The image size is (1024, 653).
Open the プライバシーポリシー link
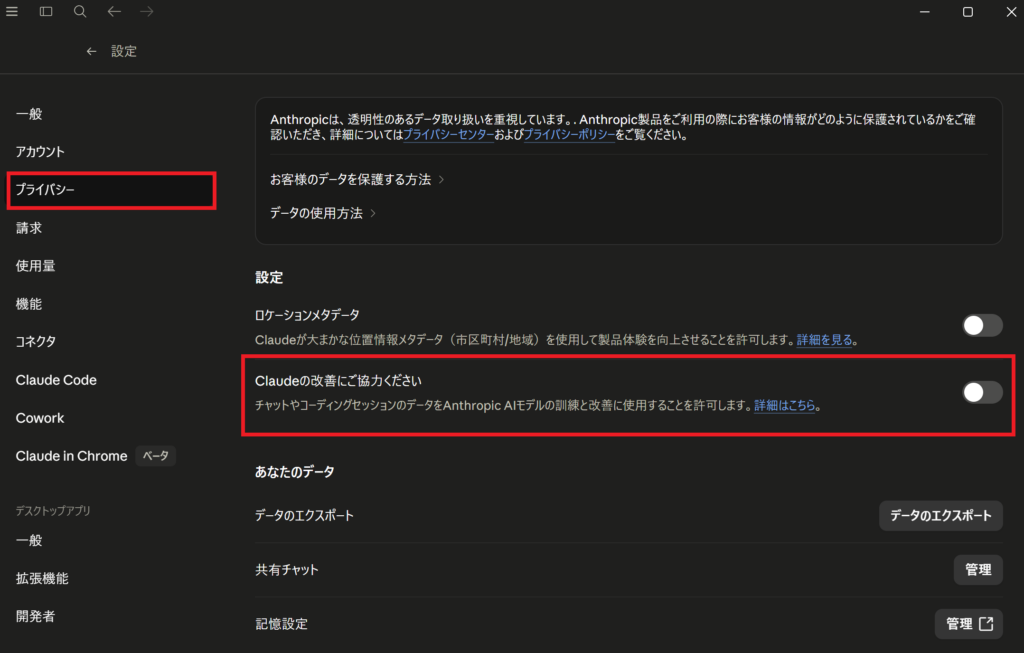[x=569, y=135]
